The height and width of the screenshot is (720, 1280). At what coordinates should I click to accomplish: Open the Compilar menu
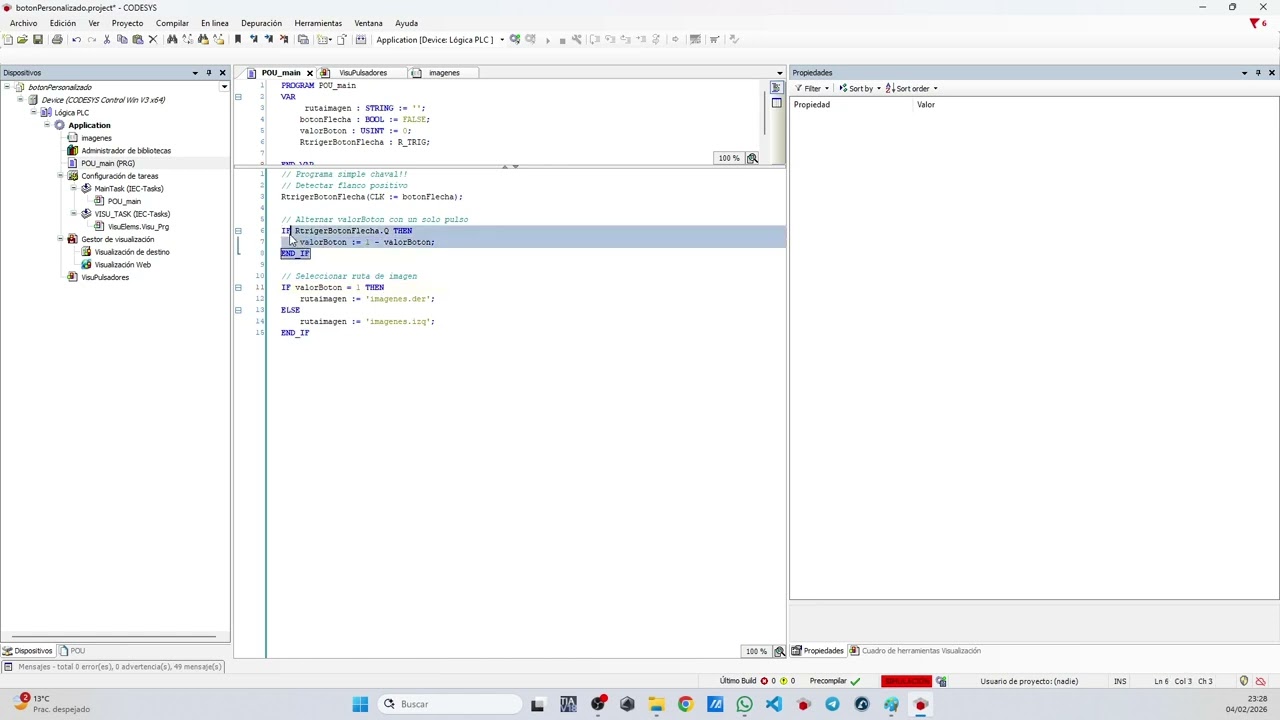[x=172, y=23]
